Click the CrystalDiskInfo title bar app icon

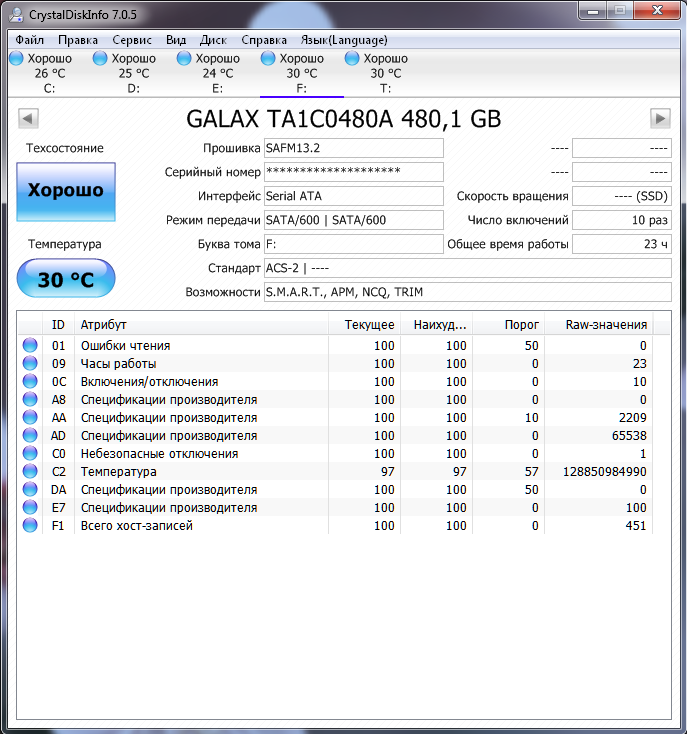[16, 15]
